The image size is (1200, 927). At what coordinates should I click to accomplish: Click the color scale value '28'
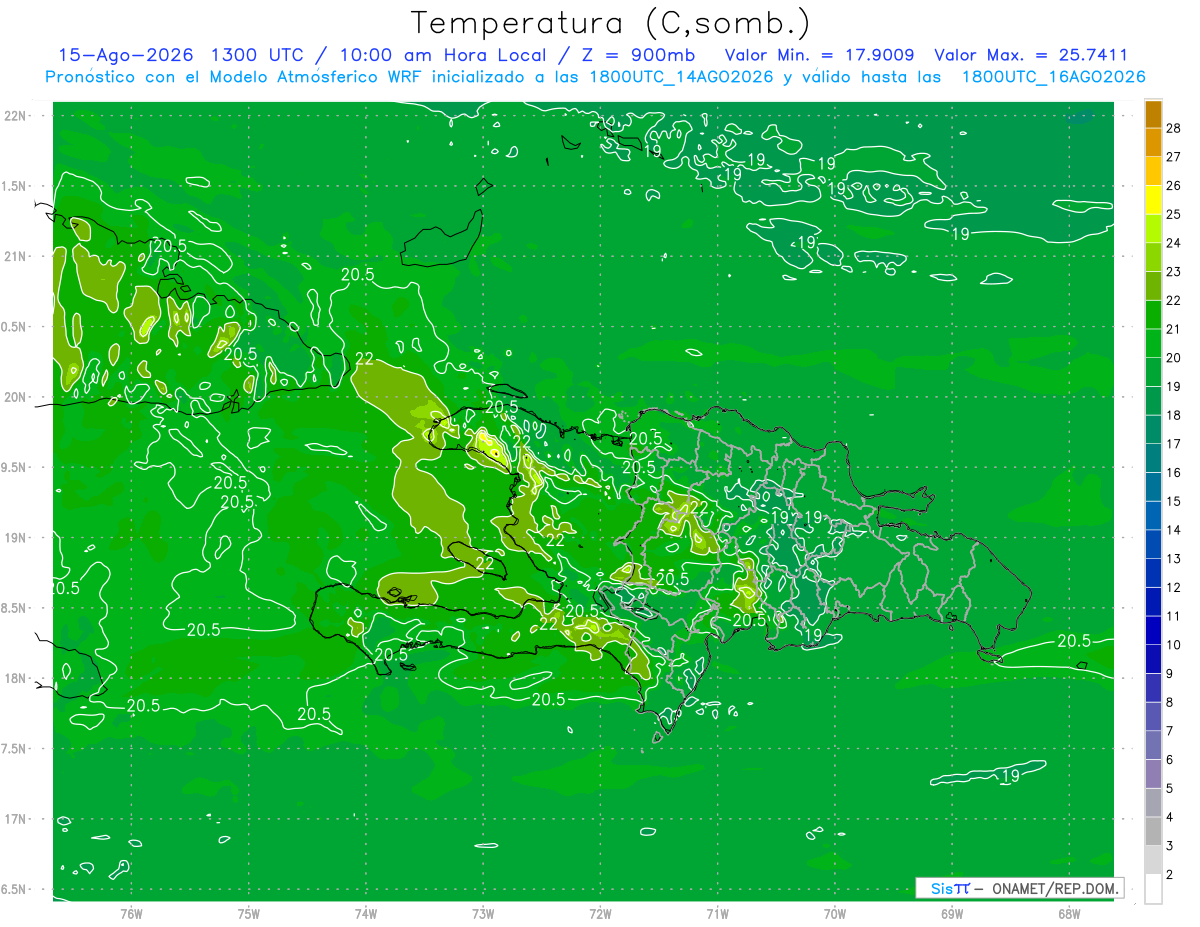pos(1174,127)
